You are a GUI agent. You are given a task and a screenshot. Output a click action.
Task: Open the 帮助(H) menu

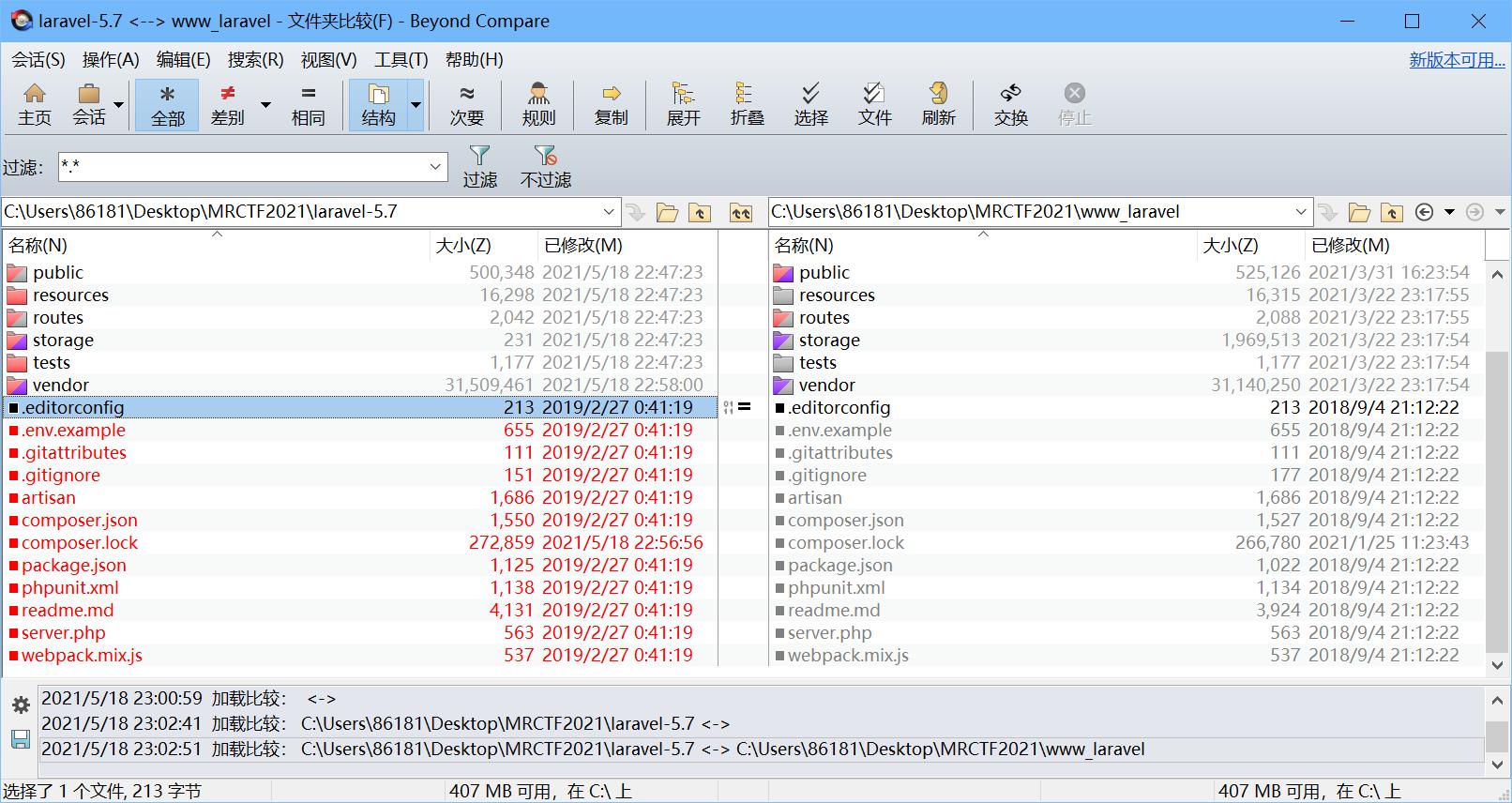pyautogui.click(x=474, y=60)
